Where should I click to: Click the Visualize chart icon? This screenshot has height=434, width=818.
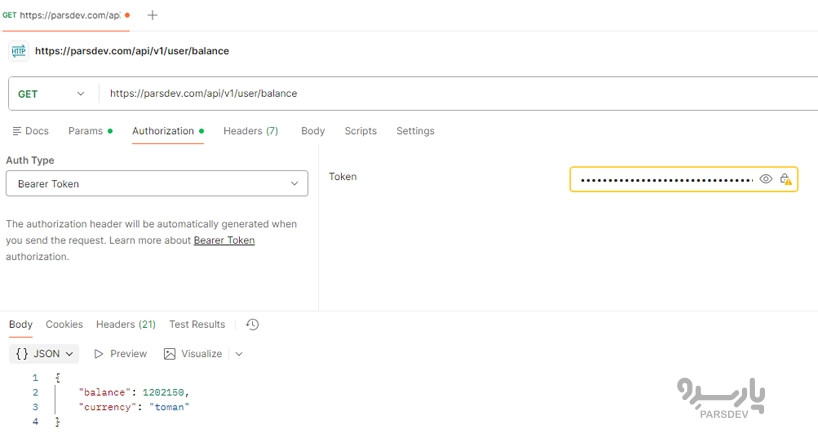pos(170,354)
